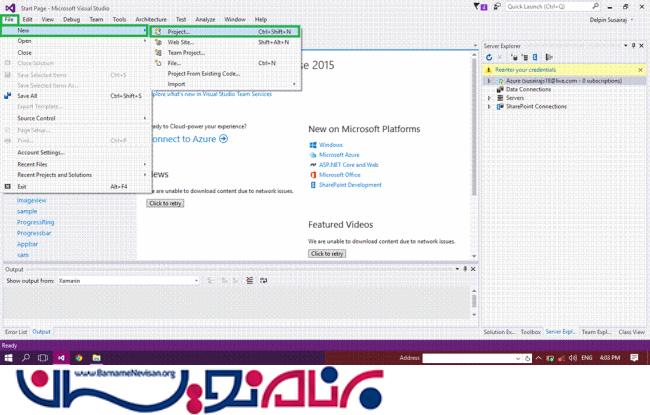This screenshot has width=650, height=415.
Task: Refresh the Server Explorer
Action: 489,57
